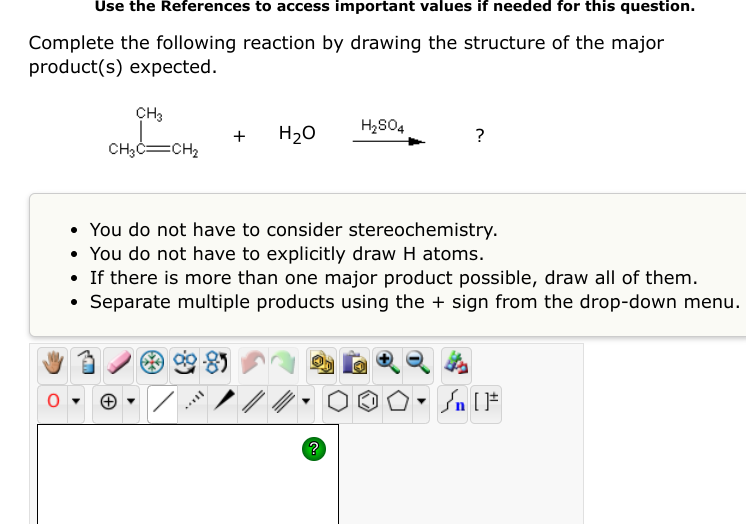Screen dimensions: 746x524
Task: Select the pink eraser tool
Action: click(x=118, y=364)
